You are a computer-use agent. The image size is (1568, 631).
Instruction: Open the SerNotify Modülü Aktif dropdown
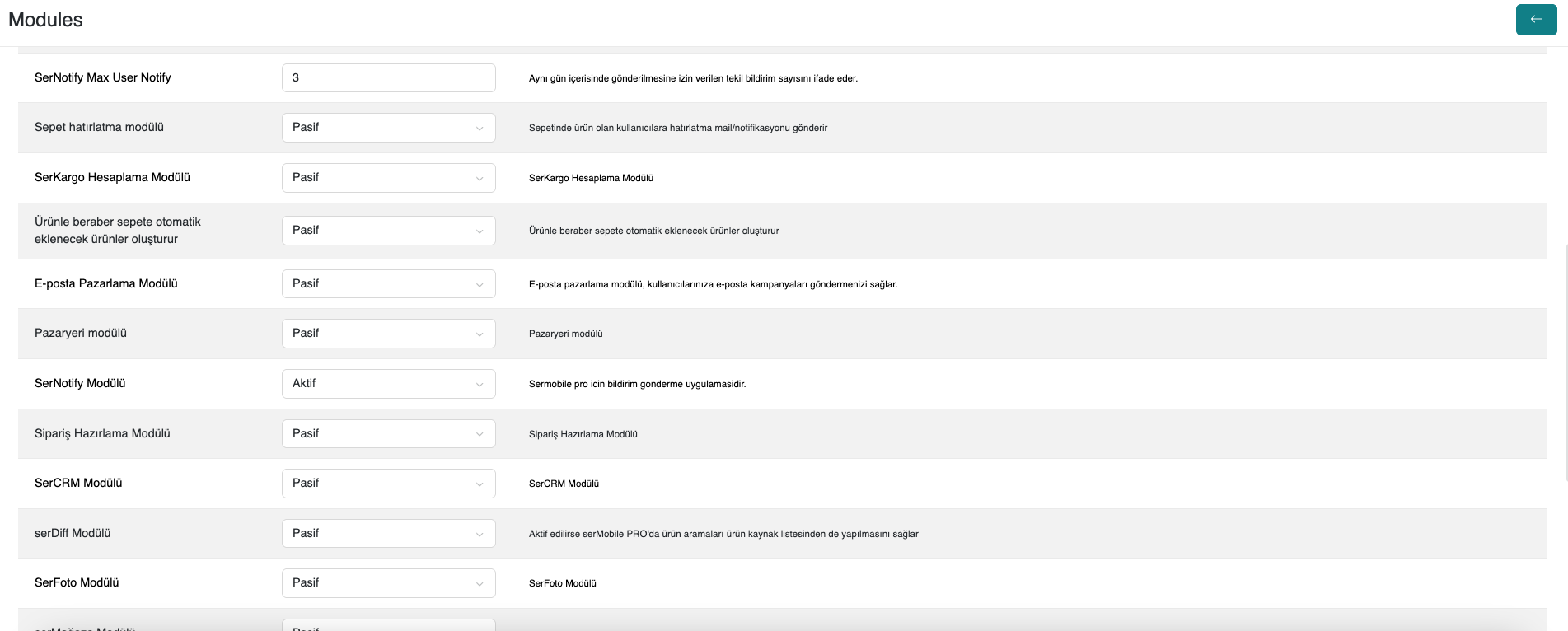[388, 384]
